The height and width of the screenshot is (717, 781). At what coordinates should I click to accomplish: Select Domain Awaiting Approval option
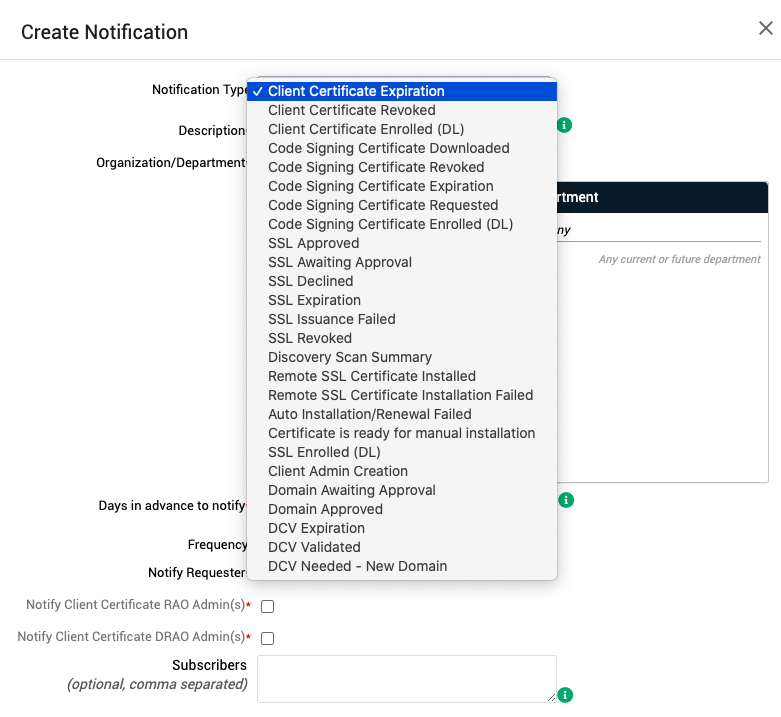click(352, 490)
